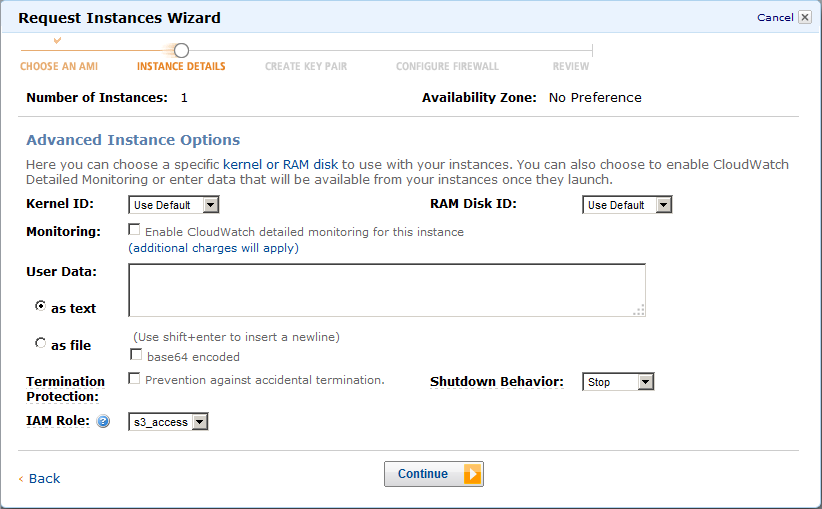Screen dimensions: 822x509
Task: Select the 'as file' radio button
Action: [x=40, y=343]
